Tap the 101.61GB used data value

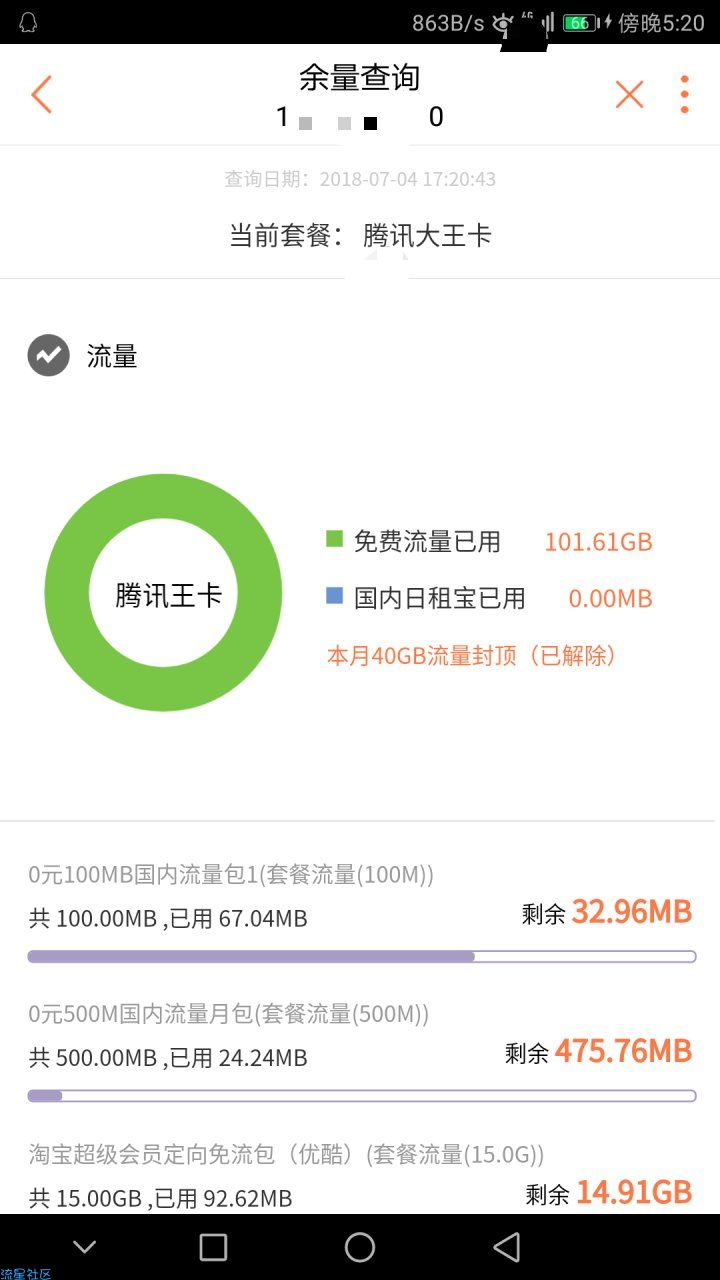(x=598, y=542)
